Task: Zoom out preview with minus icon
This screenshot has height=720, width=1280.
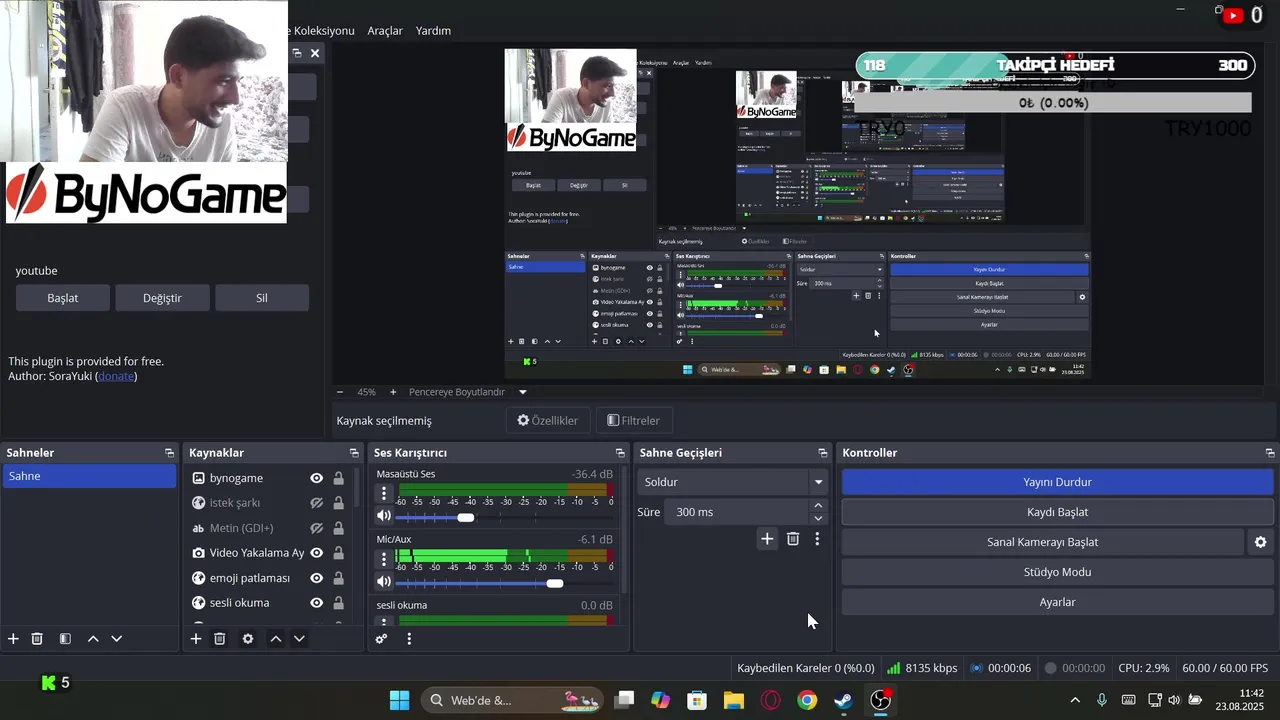Action: (340, 392)
